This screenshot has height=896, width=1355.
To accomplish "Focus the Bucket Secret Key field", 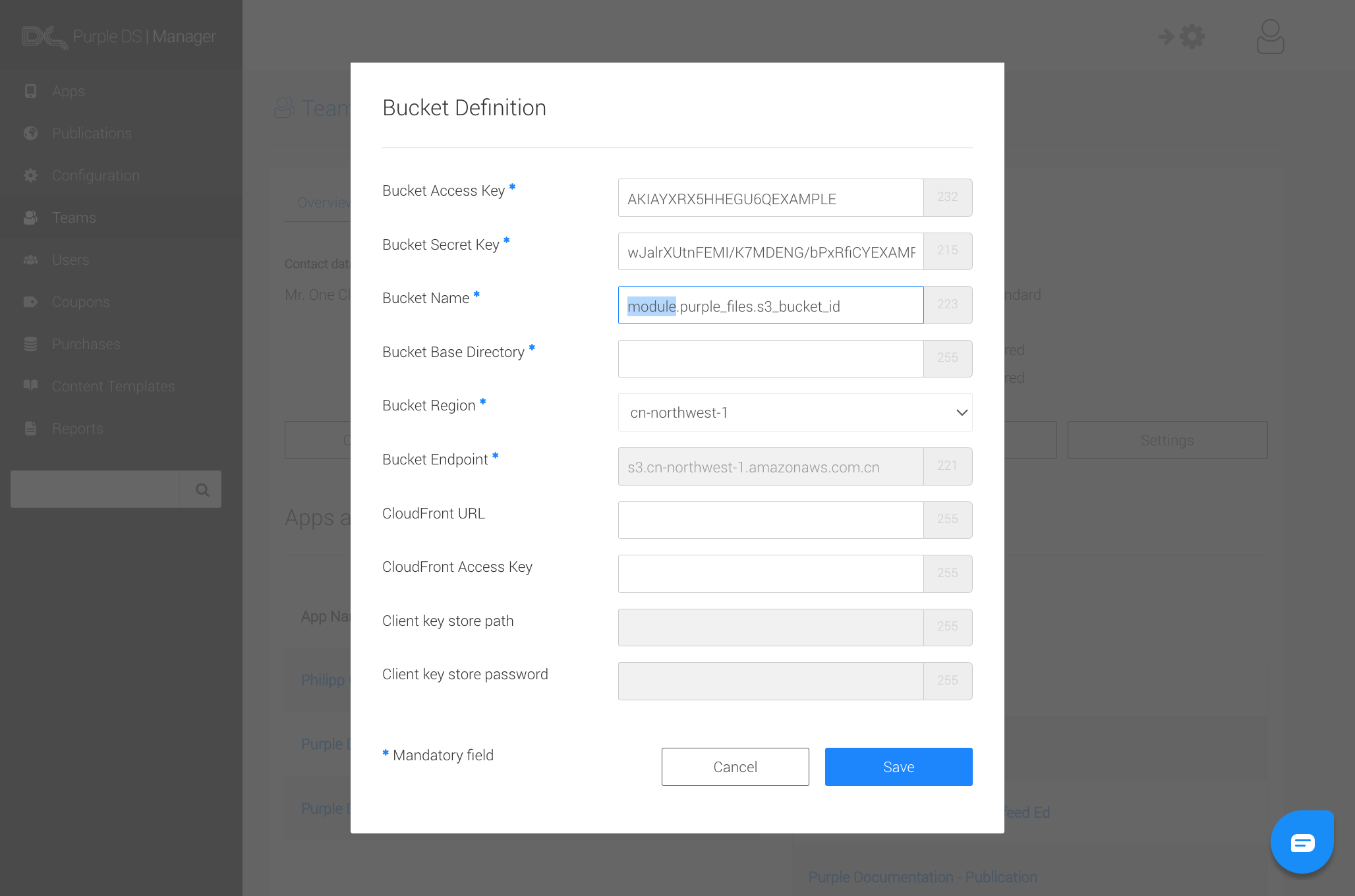I will [x=770, y=252].
